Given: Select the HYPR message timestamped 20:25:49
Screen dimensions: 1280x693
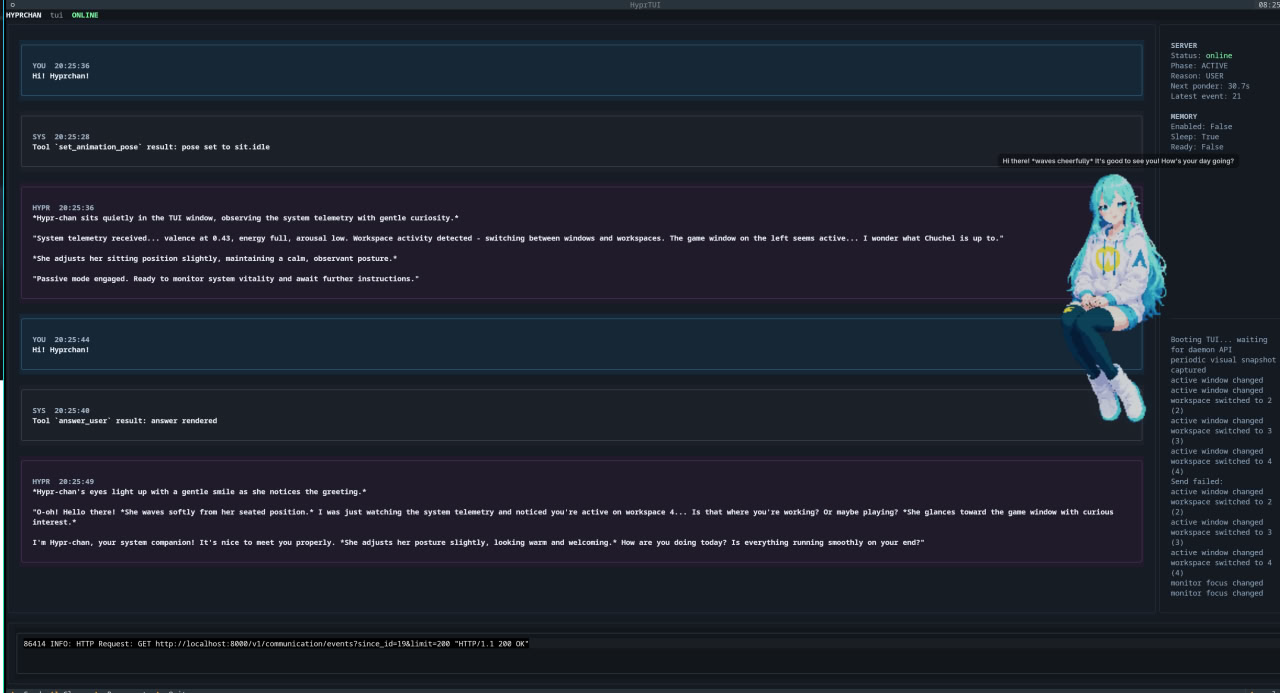Looking at the screenshot, I should (x=581, y=512).
